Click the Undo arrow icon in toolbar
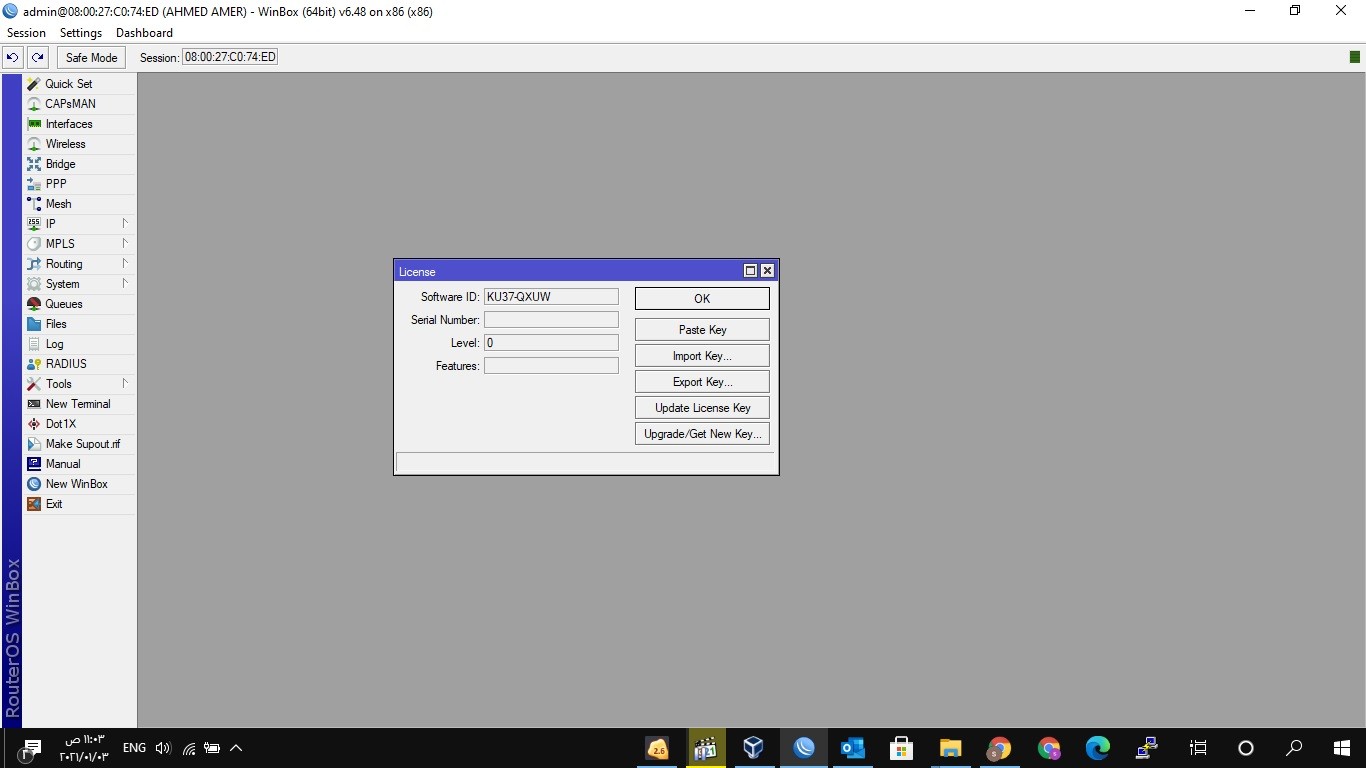This screenshot has height=768, width=1366. coord(13,58)
